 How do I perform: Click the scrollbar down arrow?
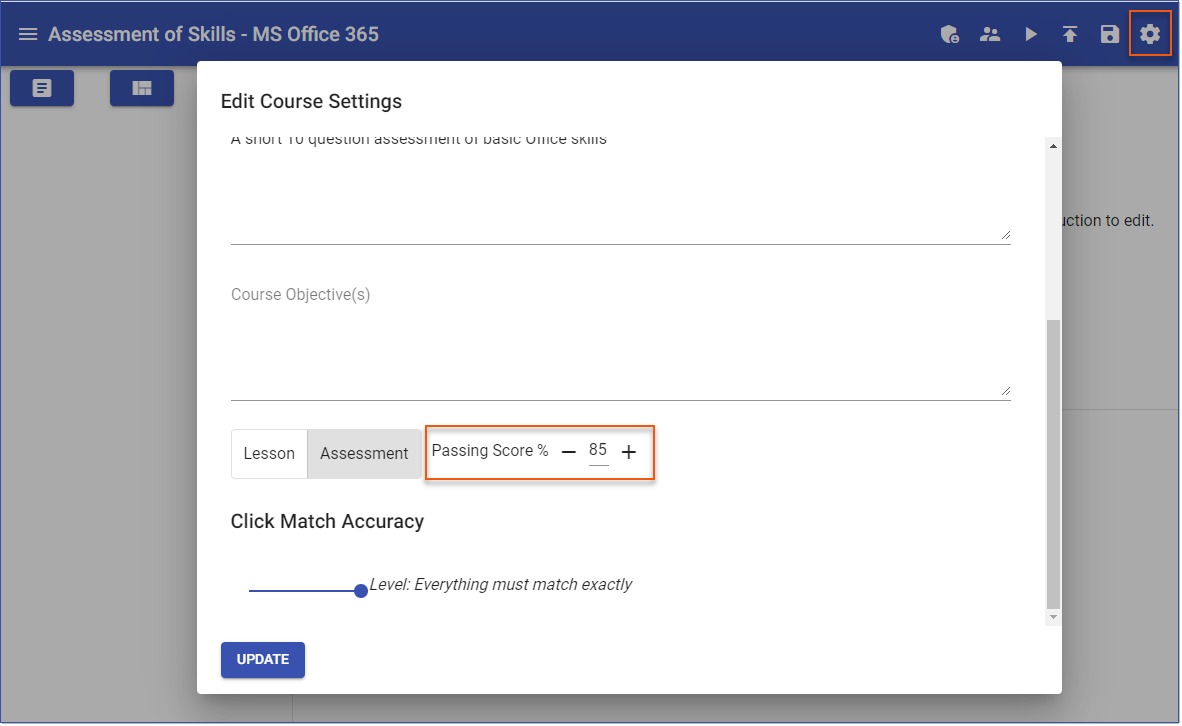point(1053,617)
